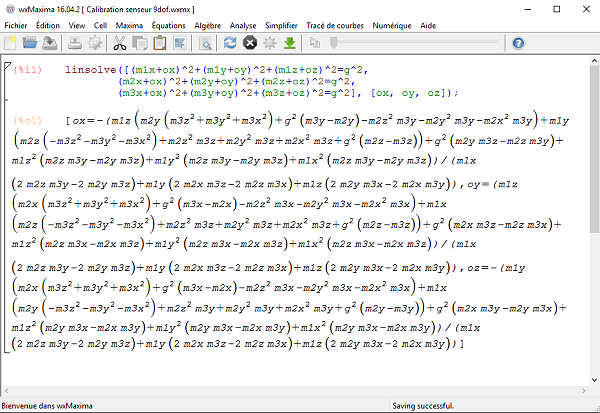Viewport: 600px width, 413px height.
Task: Click the 'Bienvenue dans wxMaxima' status message
Action: (47, 406)
